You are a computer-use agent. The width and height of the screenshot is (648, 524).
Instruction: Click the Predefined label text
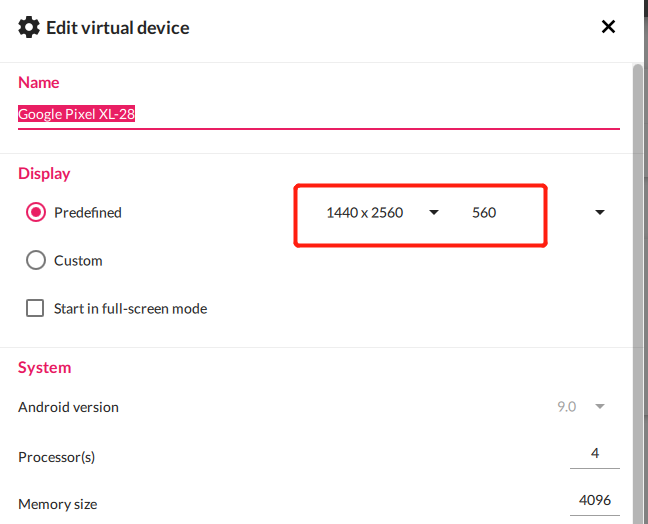pos(88,213)
